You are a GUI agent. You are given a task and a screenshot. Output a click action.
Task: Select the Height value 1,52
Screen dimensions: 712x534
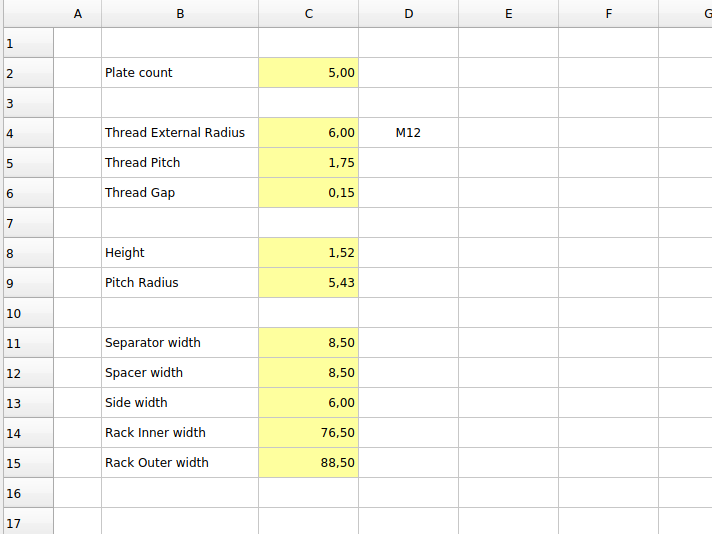point(308,253)
